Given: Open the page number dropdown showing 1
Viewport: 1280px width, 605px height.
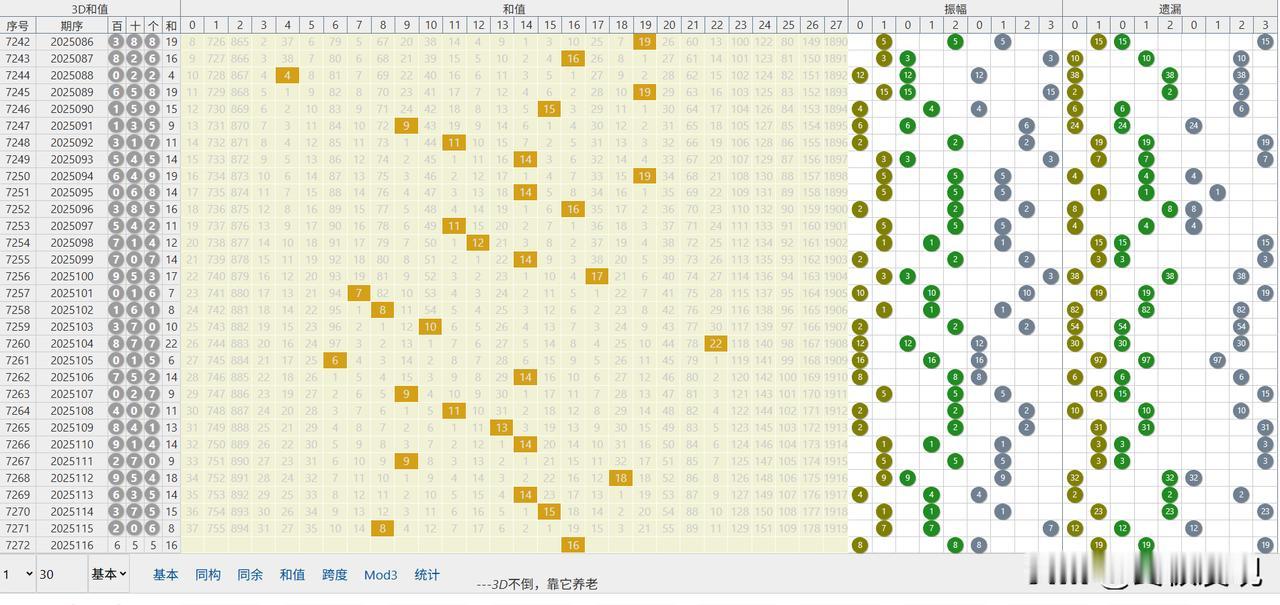Looking at the screenshot, I should tap(17, 574).
